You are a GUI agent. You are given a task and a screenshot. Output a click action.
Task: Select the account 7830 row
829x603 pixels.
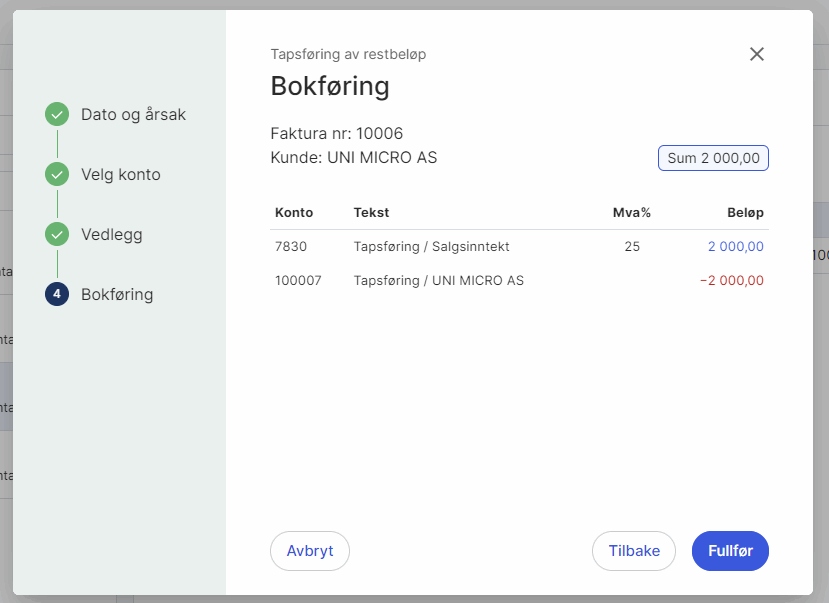click(x=292, y=246)
